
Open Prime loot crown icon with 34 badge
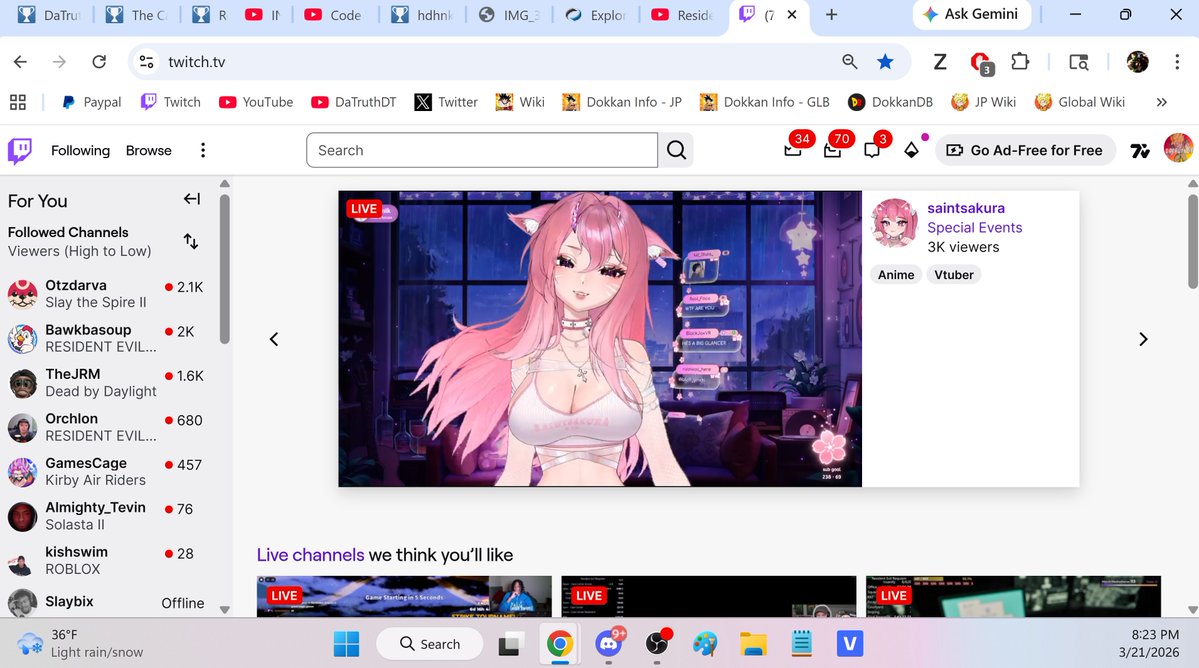pyautogui.click(x=793, y=150)
